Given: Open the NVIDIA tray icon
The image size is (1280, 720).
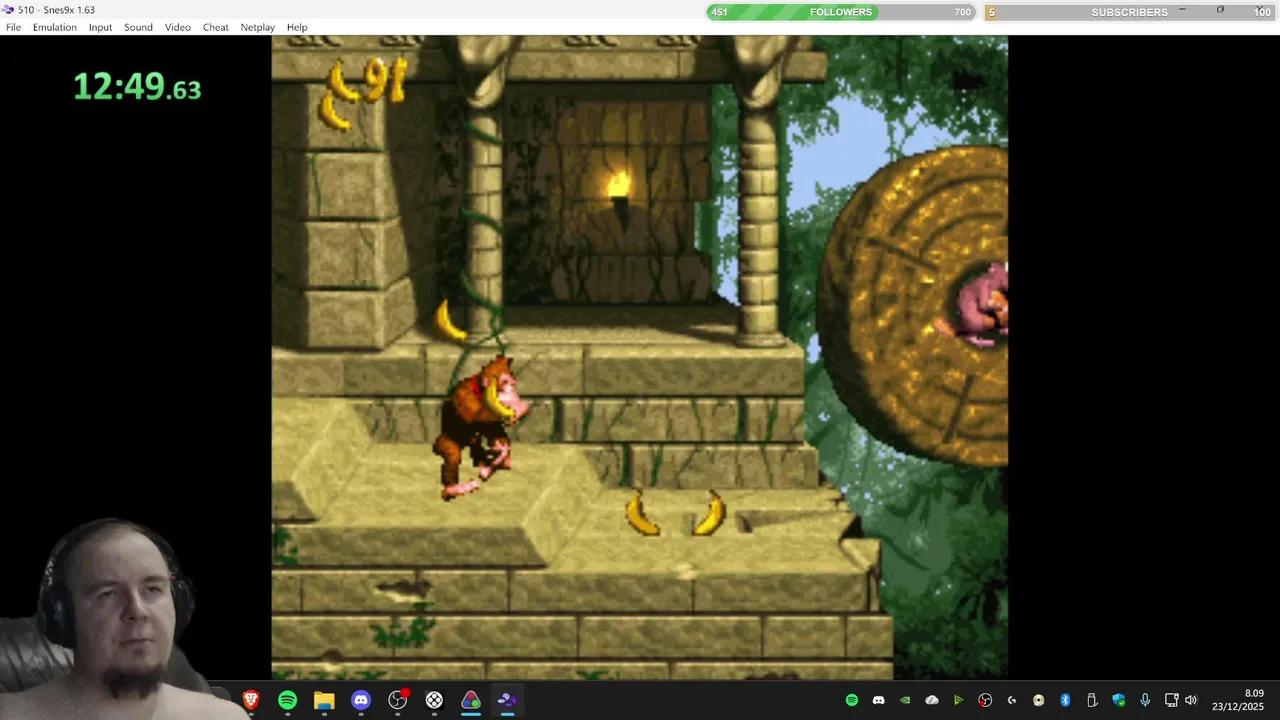Looking at the screenshot, I should point(905,700).
